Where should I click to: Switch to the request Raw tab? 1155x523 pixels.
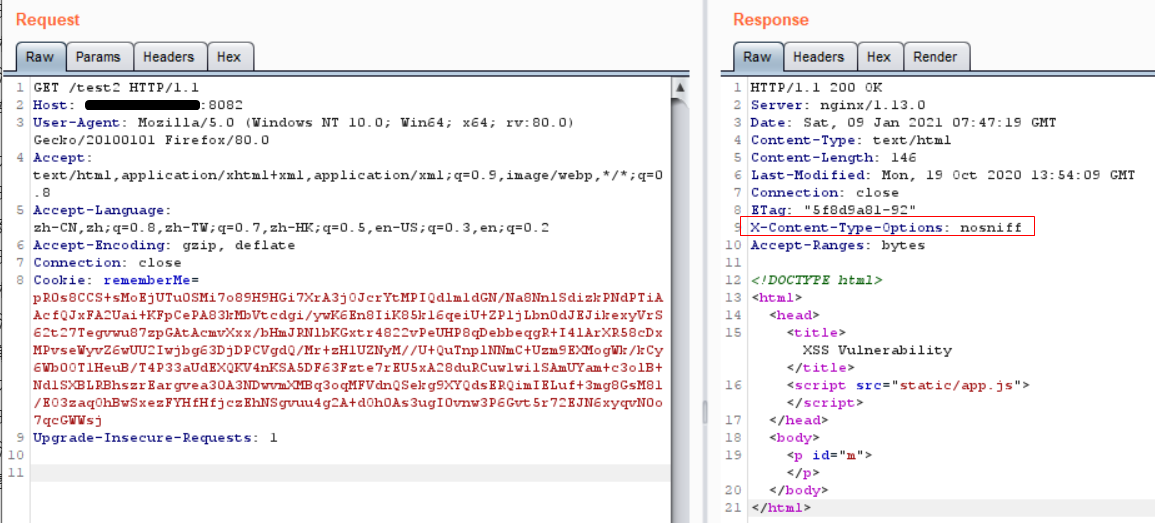[40, 57]
